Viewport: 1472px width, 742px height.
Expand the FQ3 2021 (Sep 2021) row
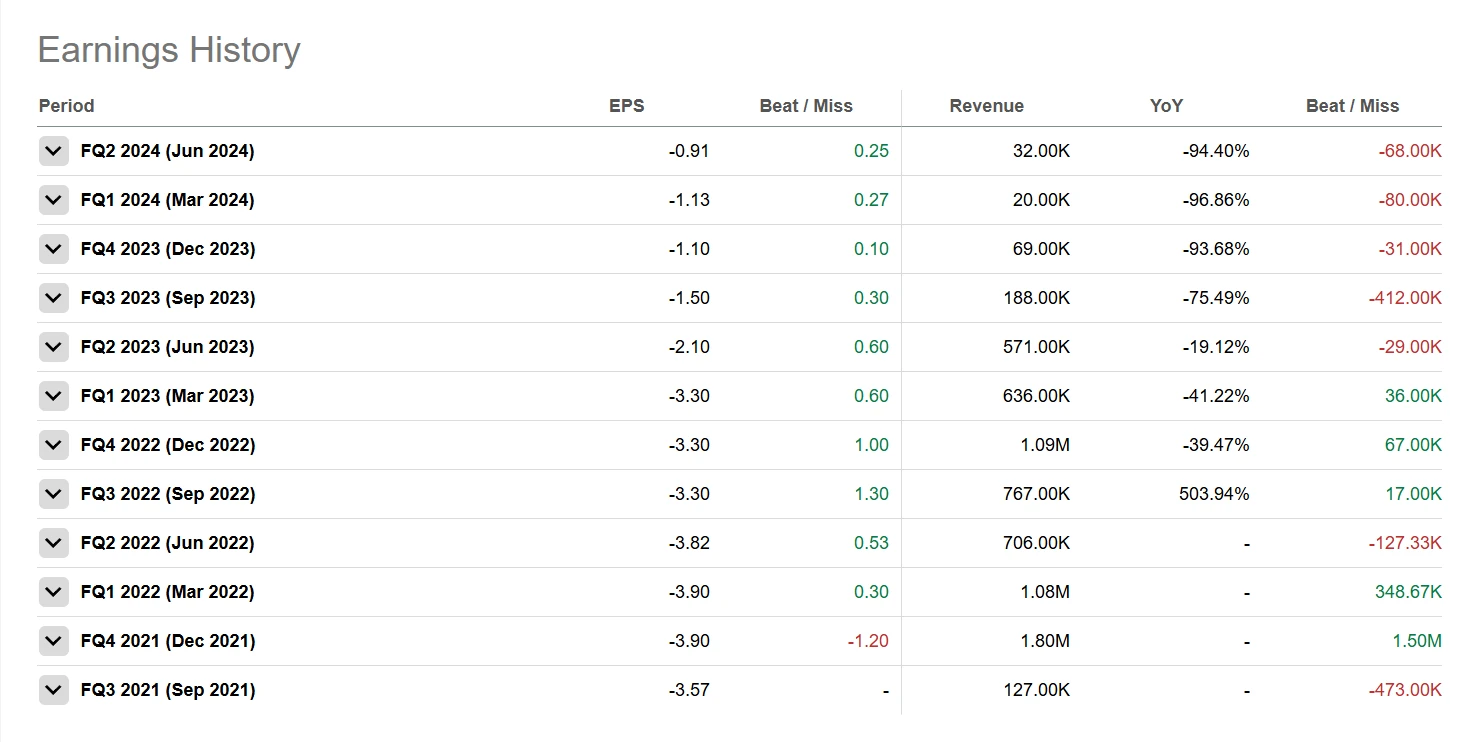54,691
